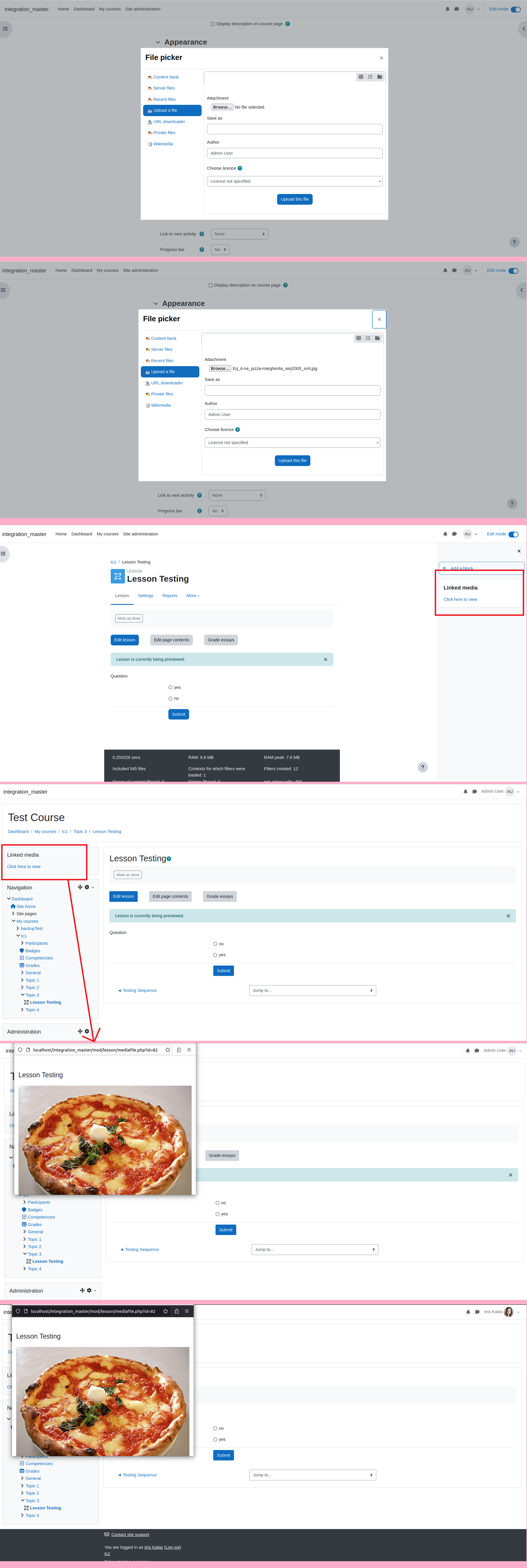Click envelope icon next to Contact site support
Viewport: 527px width, 1568px height.
[107, 1534]
